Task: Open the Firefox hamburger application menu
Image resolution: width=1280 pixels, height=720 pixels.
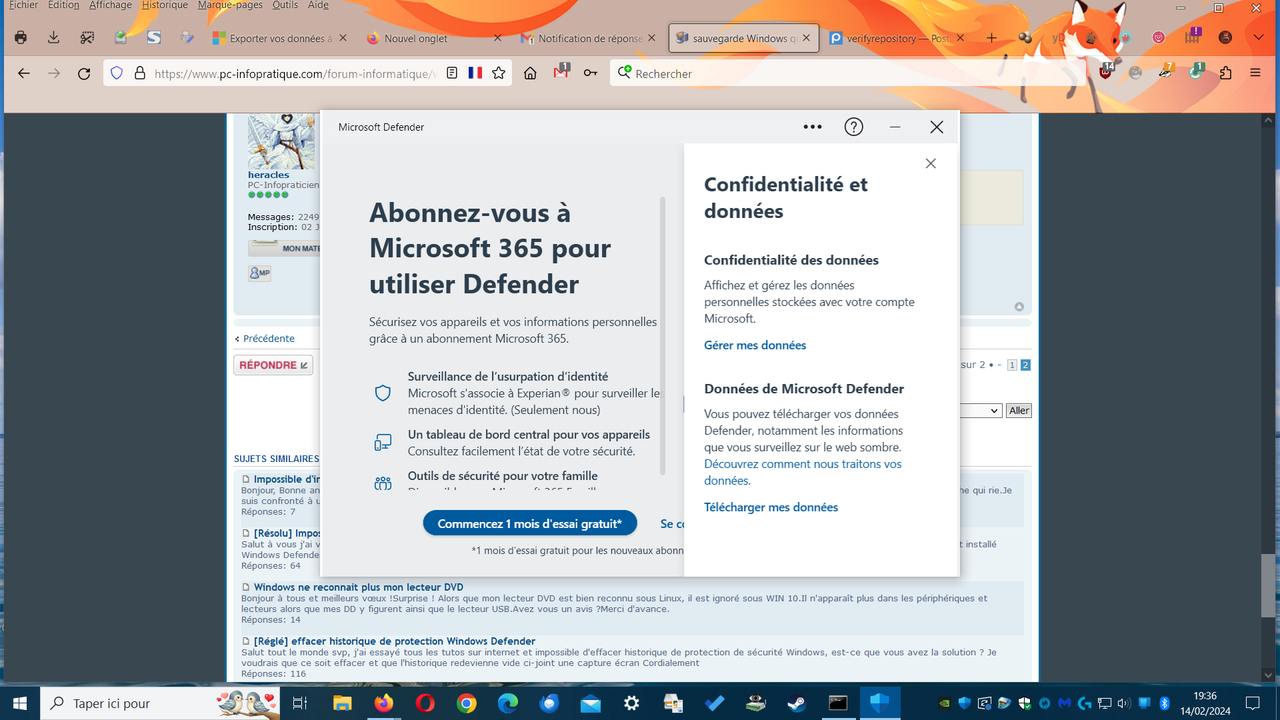Action: pos(1255,73)
